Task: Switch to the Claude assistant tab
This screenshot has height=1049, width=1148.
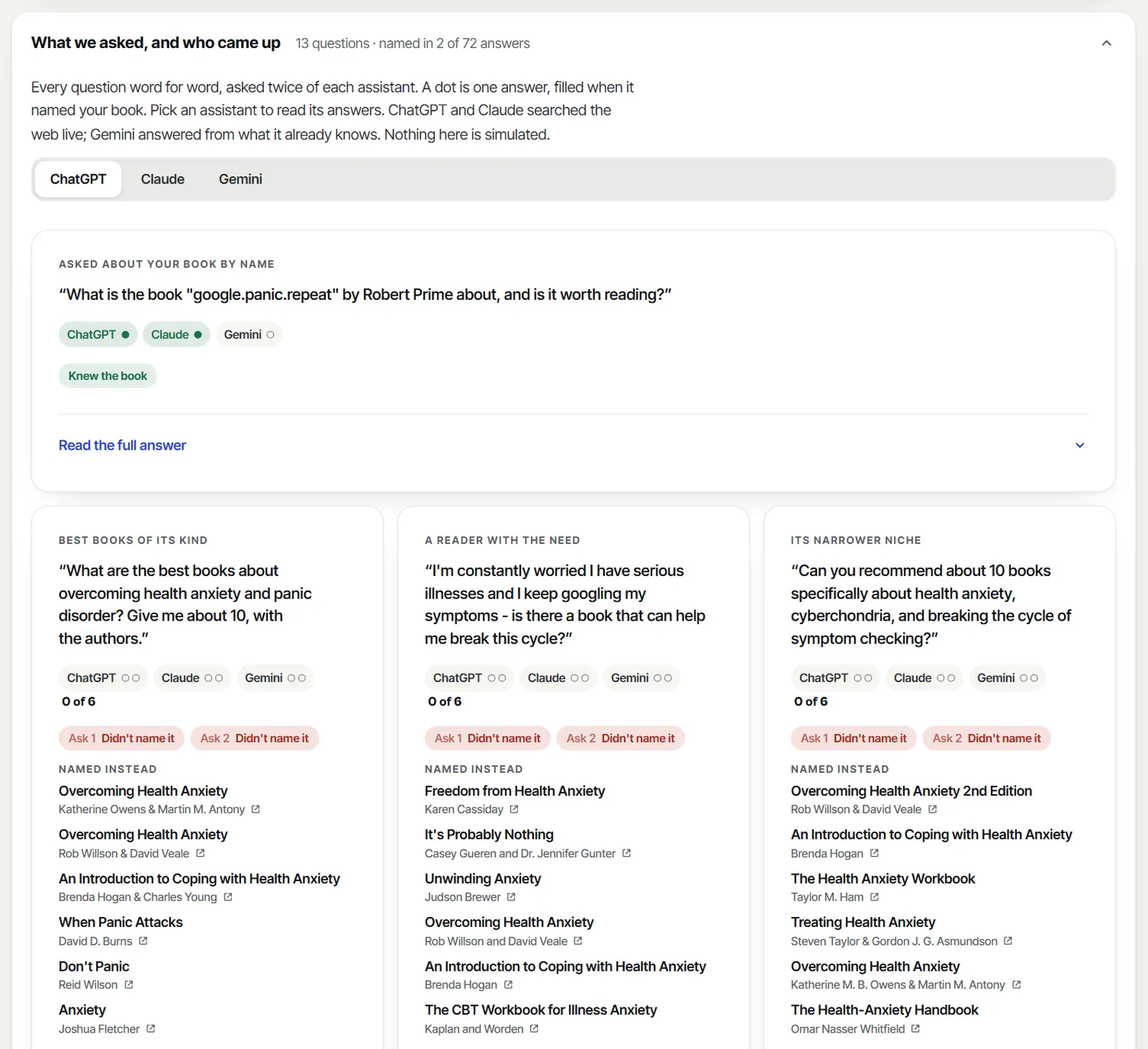Action: (162, 179)
